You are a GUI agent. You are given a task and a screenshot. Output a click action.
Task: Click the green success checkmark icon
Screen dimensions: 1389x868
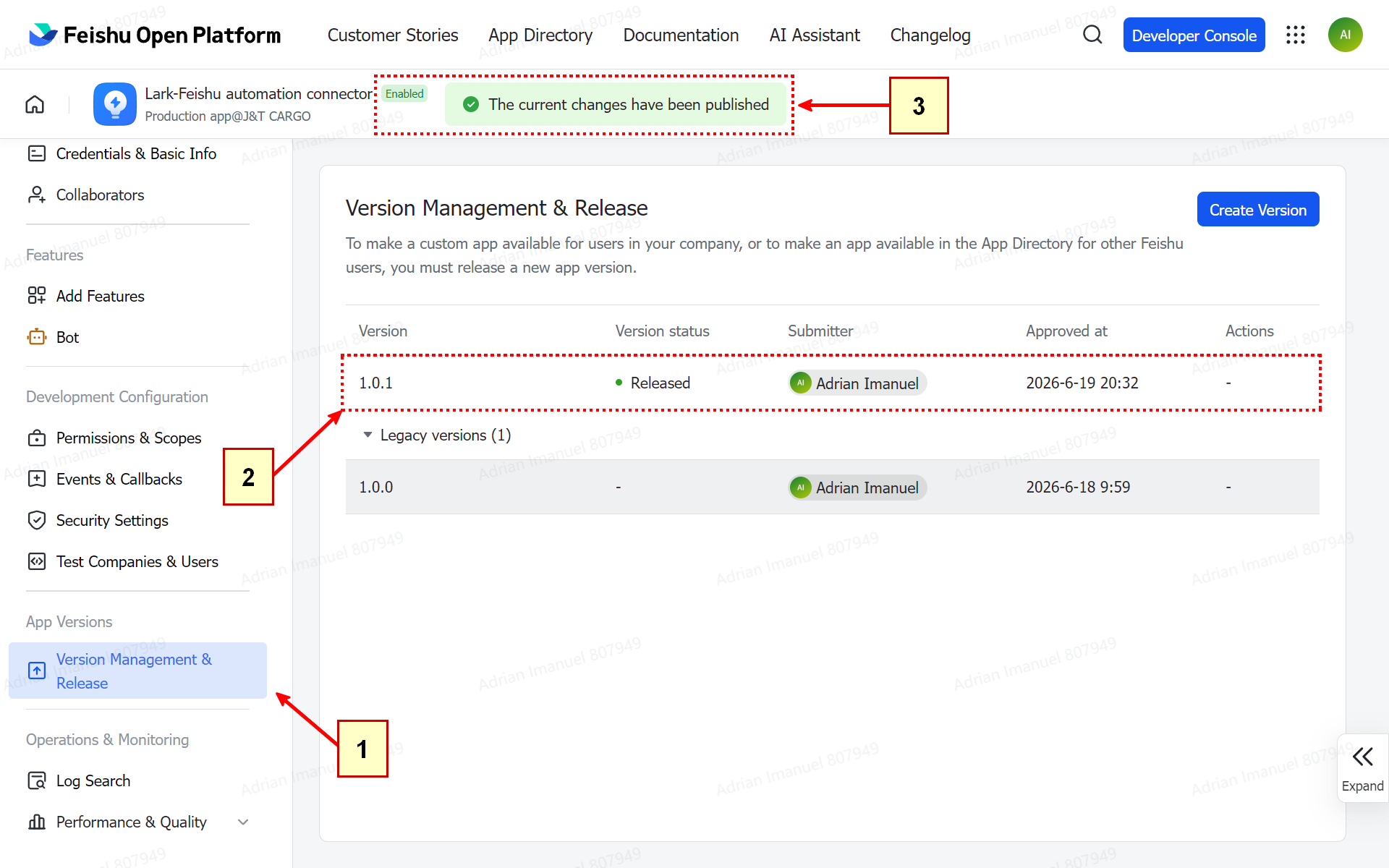(471, 104)
